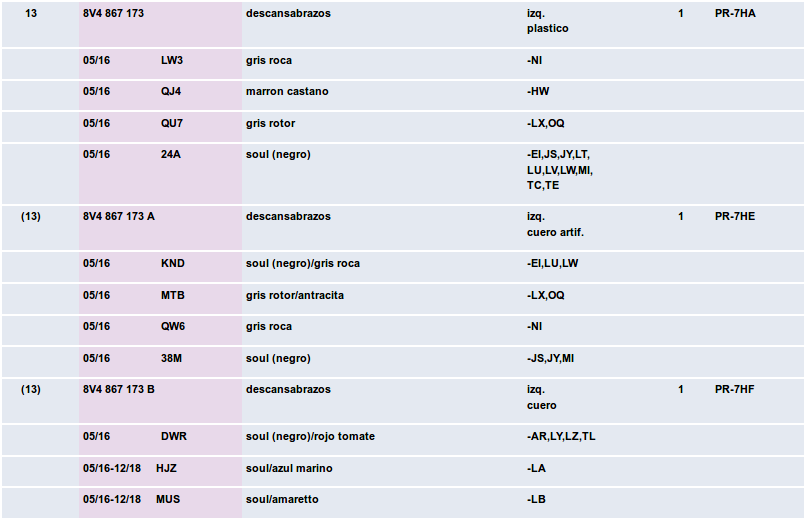The width and height of the screenshot is (804, 518).
Task: Select color code 38M
Action: click(x=173, y=359)
